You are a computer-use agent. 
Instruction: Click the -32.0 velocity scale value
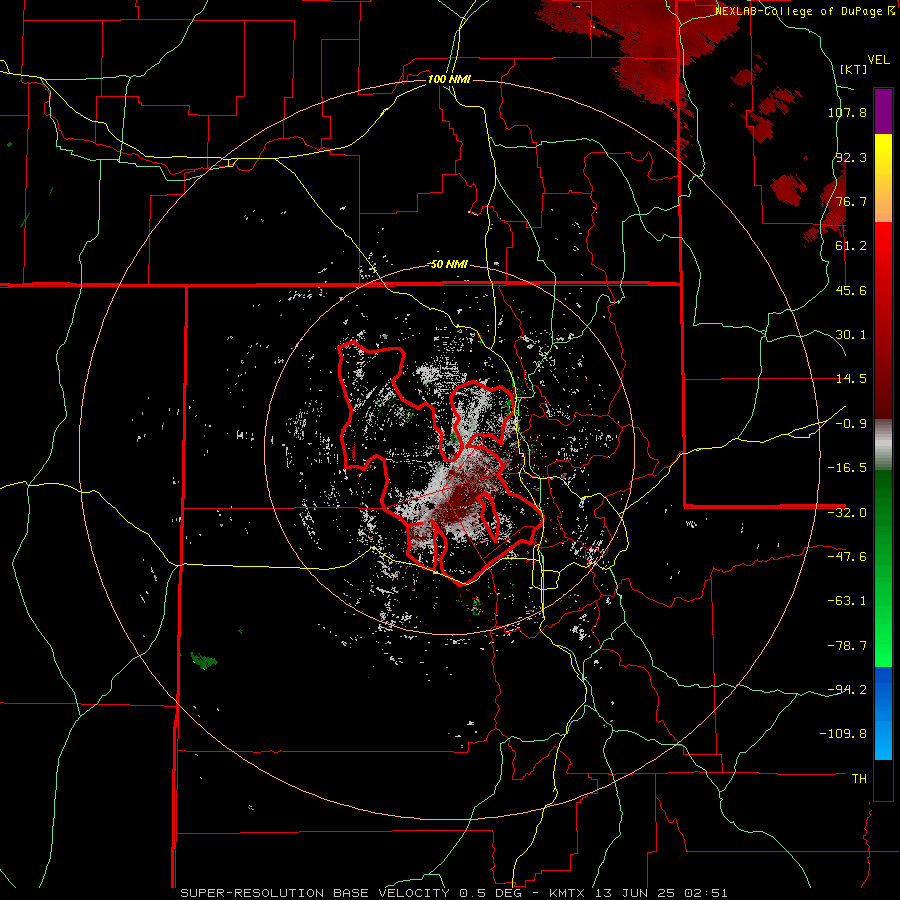(x=847, y=513)
